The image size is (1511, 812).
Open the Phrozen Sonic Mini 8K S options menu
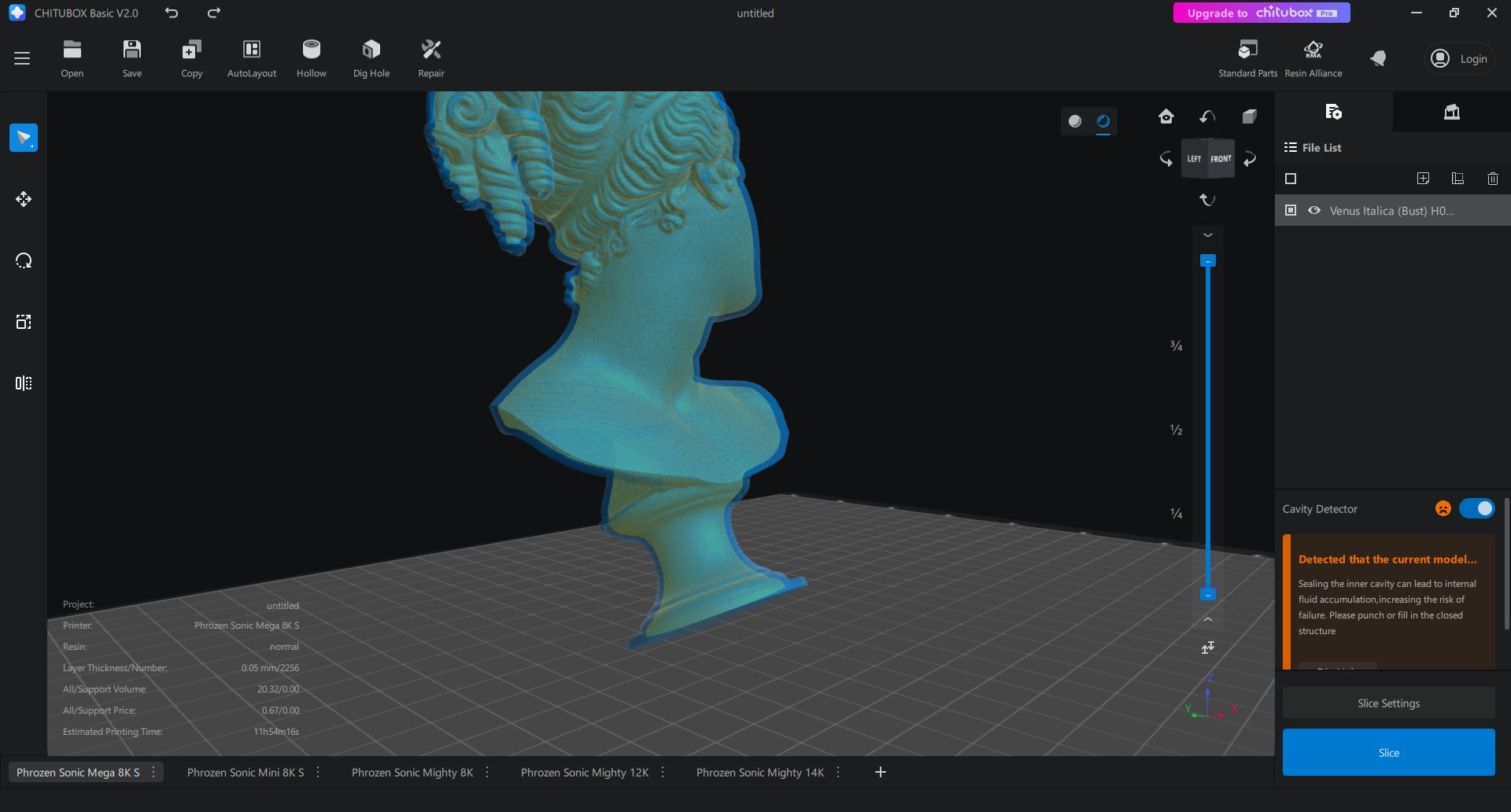coord(317,772)
